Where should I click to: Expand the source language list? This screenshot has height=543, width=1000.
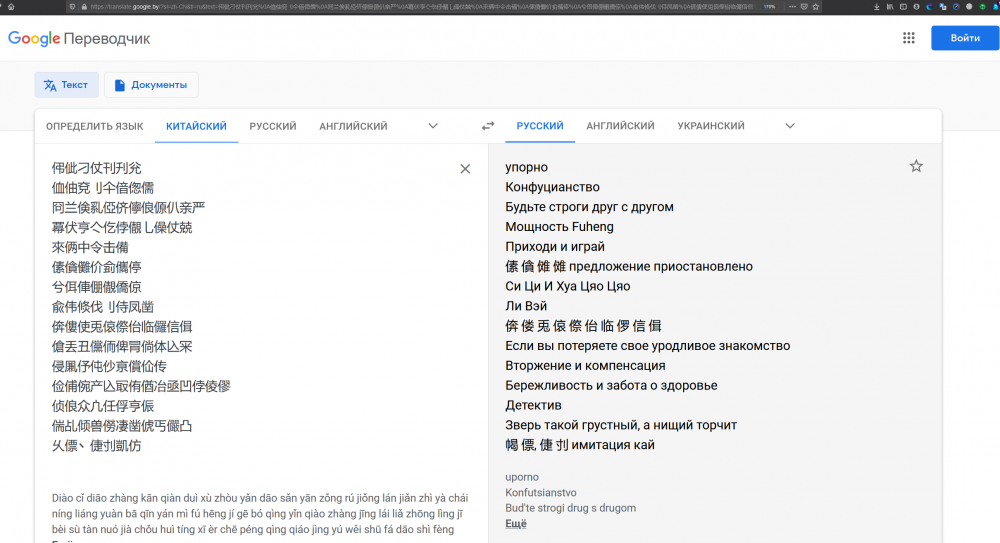(x=433, y=126)
